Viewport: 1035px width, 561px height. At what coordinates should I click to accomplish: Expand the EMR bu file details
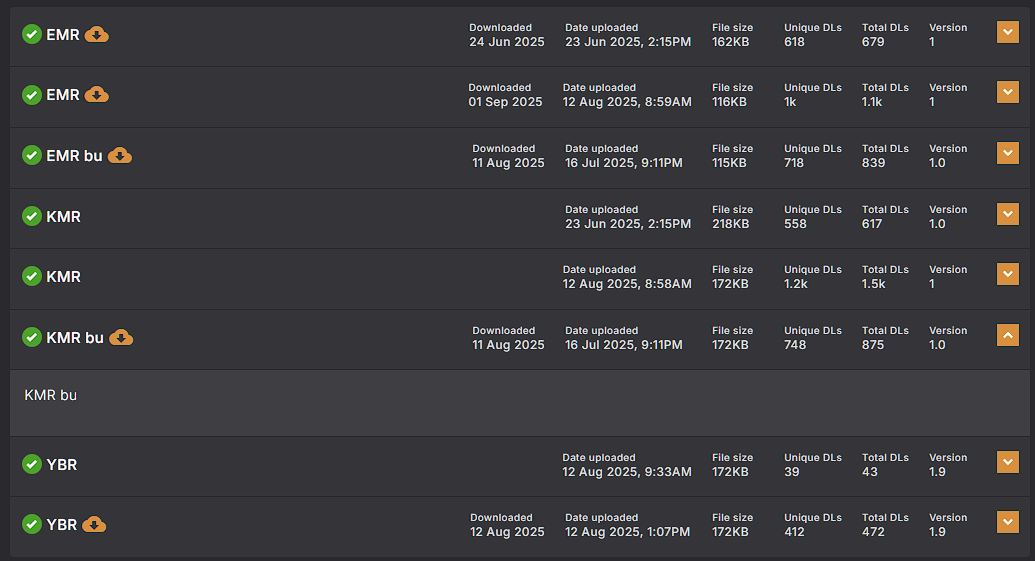point(1007,153)
